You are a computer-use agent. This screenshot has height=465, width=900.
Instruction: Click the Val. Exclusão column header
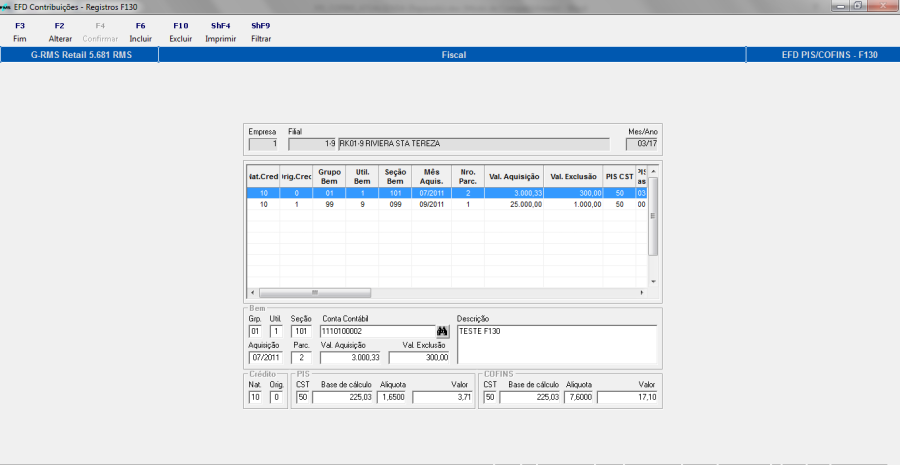pos(573,177)
